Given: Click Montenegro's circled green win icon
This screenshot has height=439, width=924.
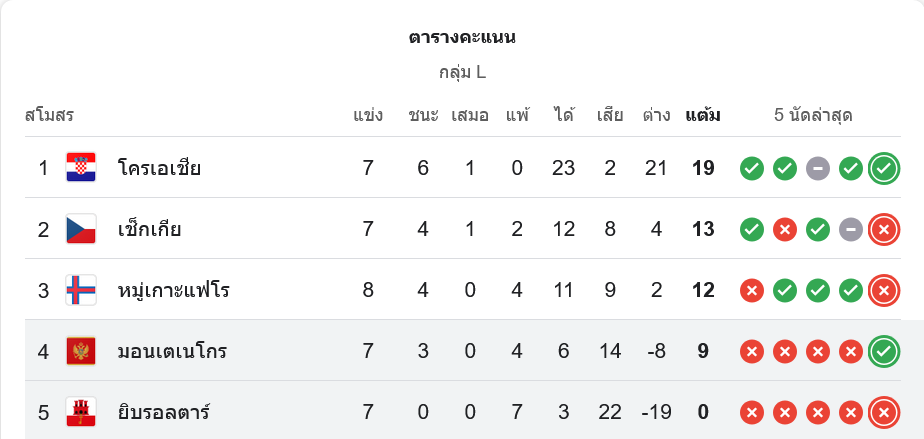Looking at the screenshot, I should (x=883, y=352).
